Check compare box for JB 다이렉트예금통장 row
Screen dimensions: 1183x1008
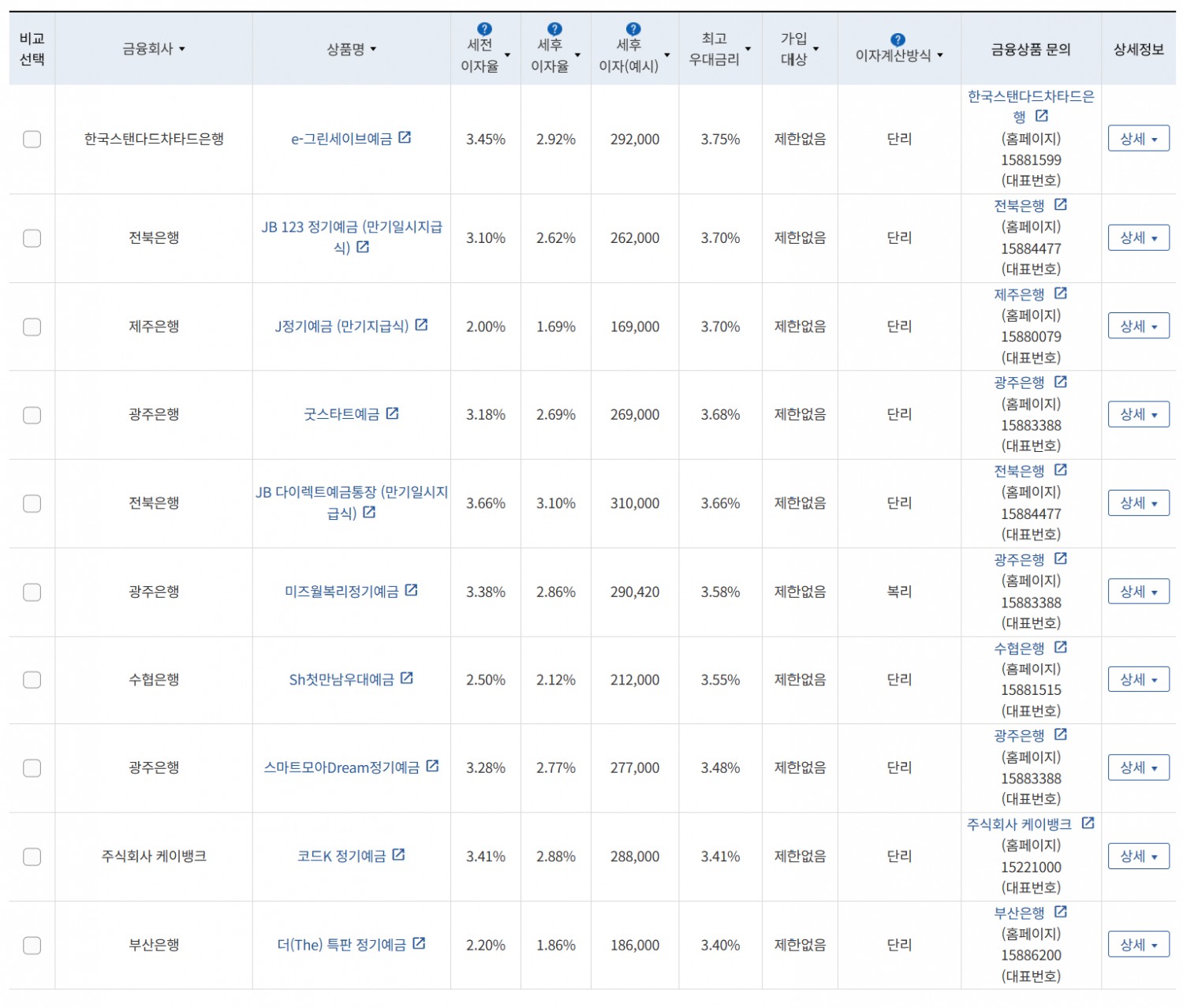(x=32, y=503)
